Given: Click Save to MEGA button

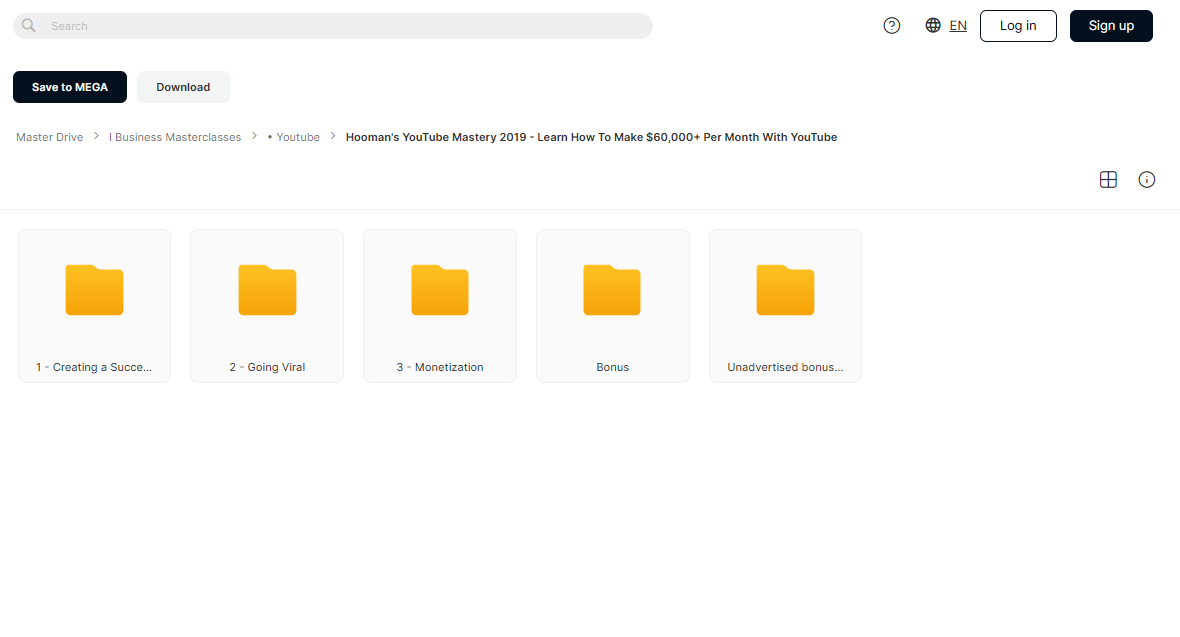Looking at the screenshot, I should point(70,87).
